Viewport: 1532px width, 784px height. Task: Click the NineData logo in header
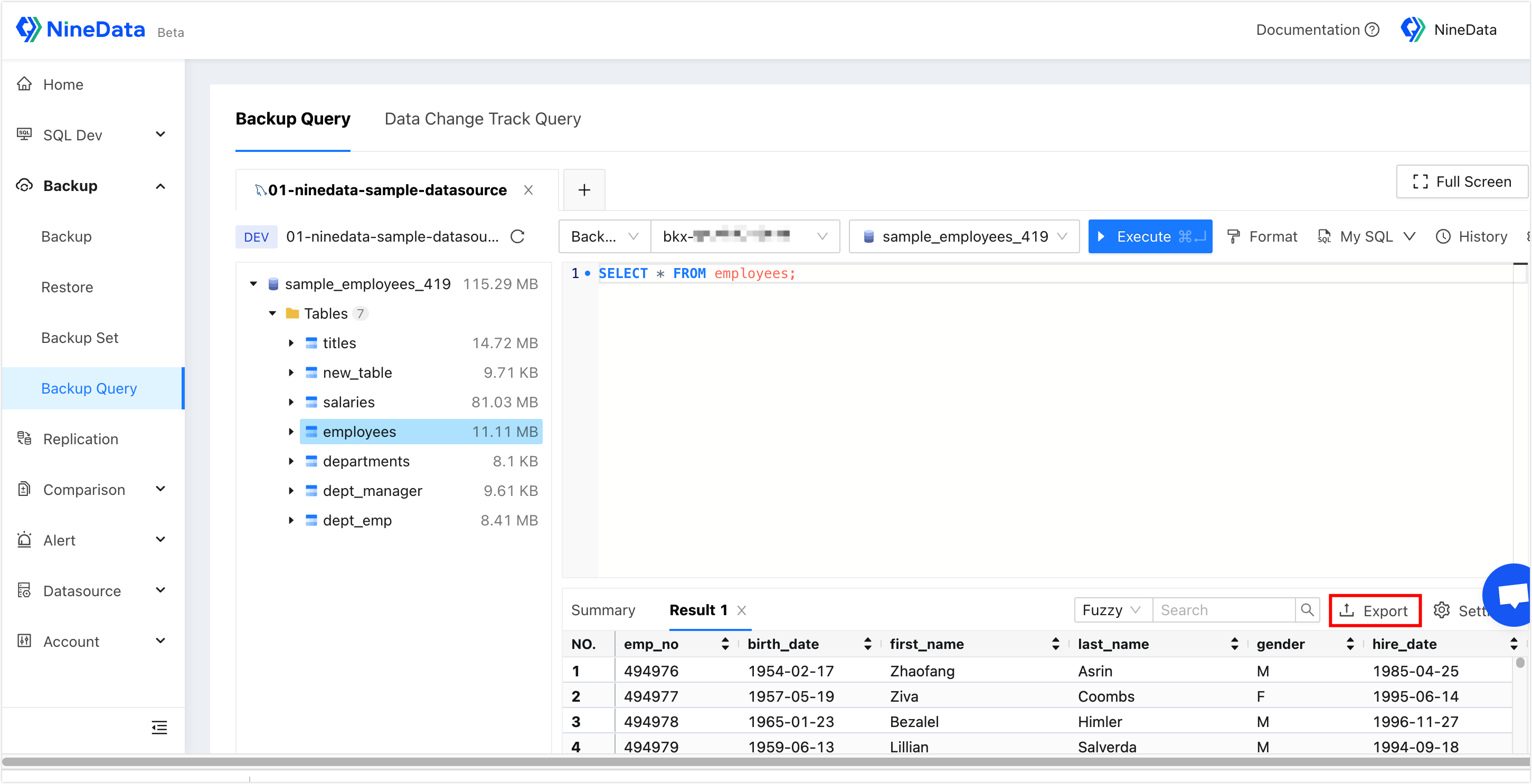click(80, 29)
